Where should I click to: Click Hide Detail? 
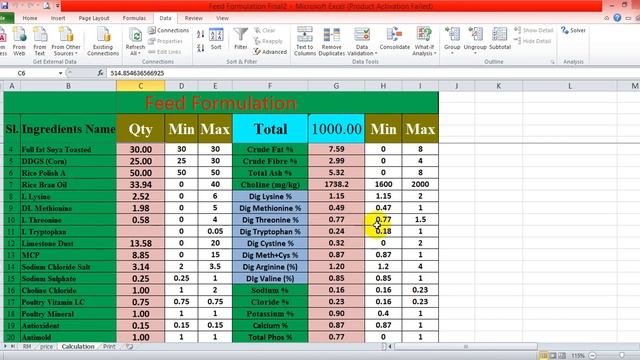pyautogui.click(x=533, y=41)
